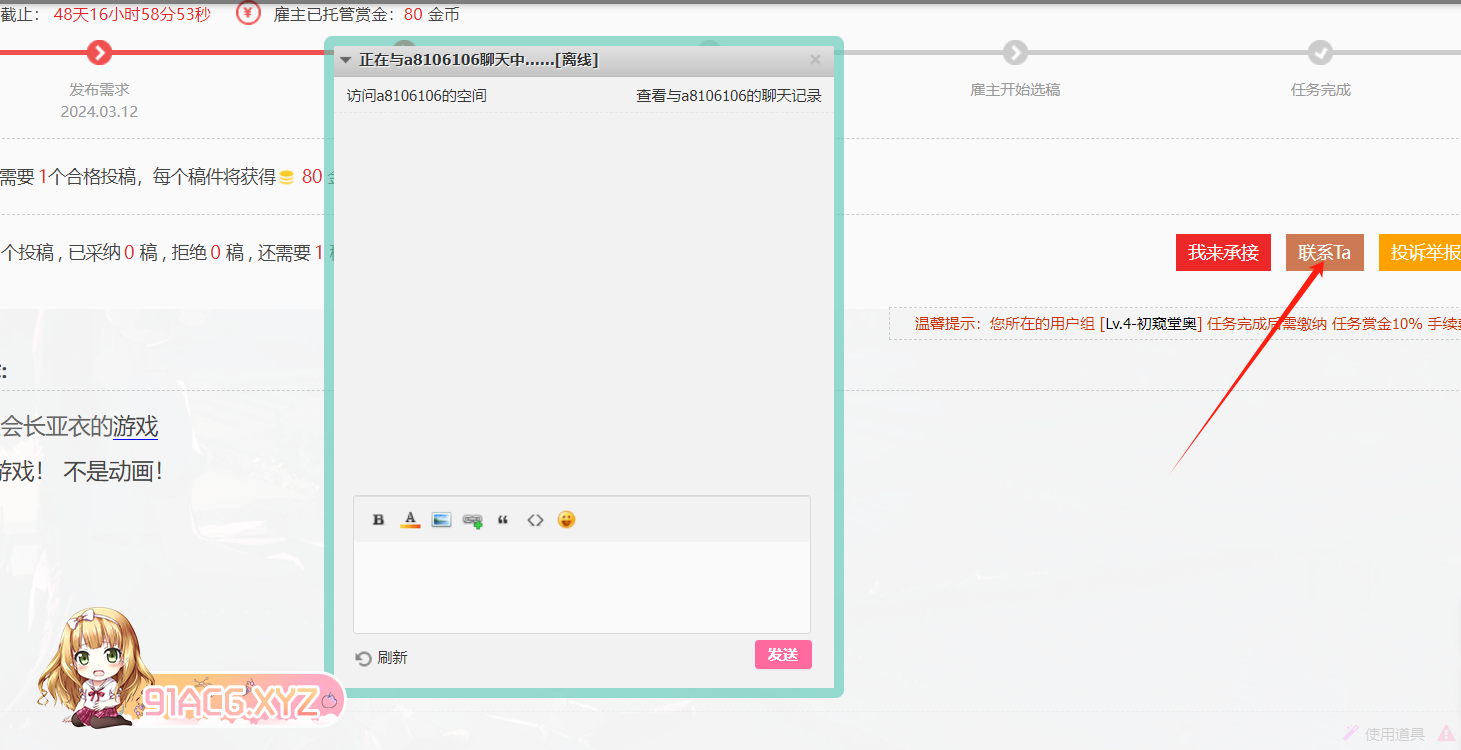Click the insert image icon

tap(441, 520)
